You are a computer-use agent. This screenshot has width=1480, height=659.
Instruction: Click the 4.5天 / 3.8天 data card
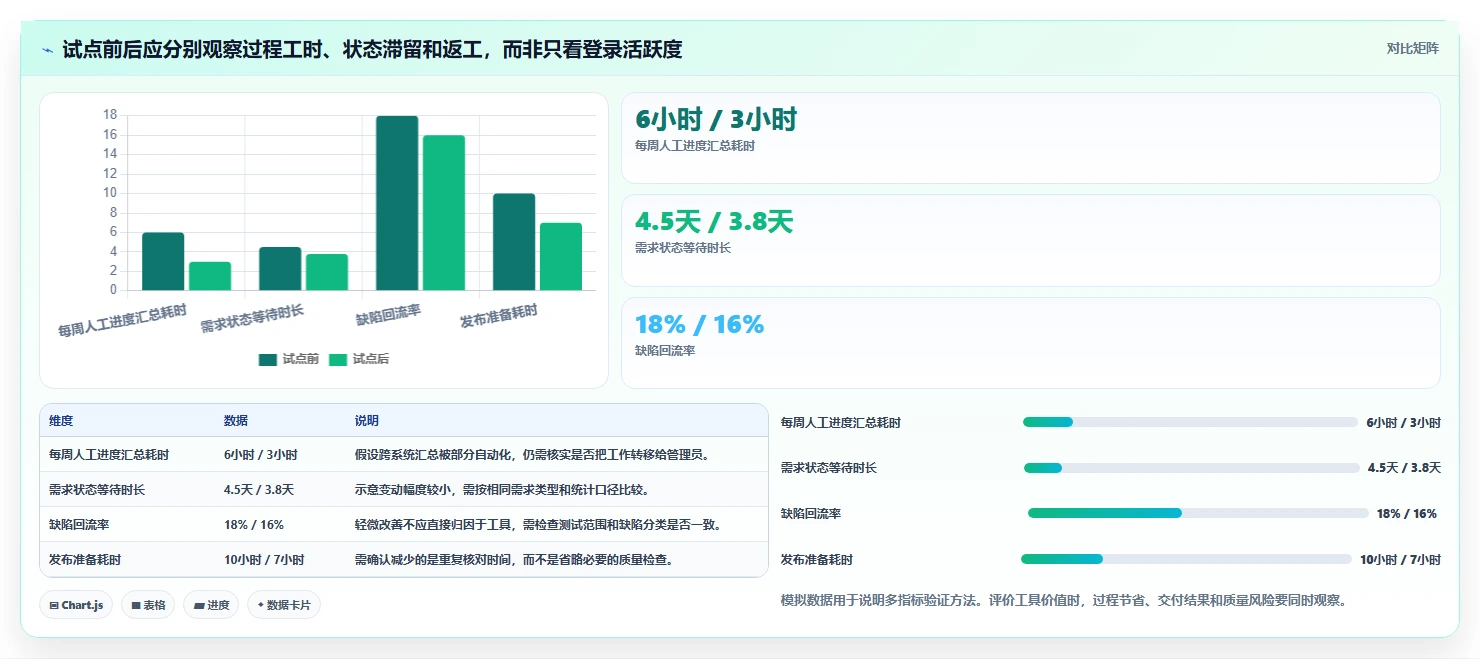[1031, 241]
